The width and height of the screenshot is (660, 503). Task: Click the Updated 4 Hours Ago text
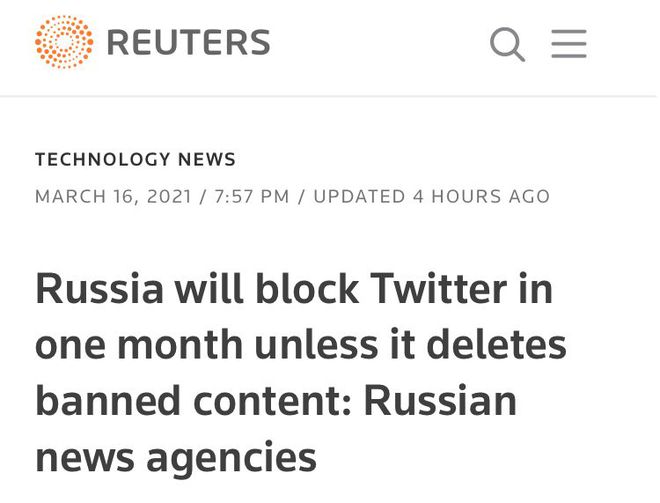tap(431, 196)
